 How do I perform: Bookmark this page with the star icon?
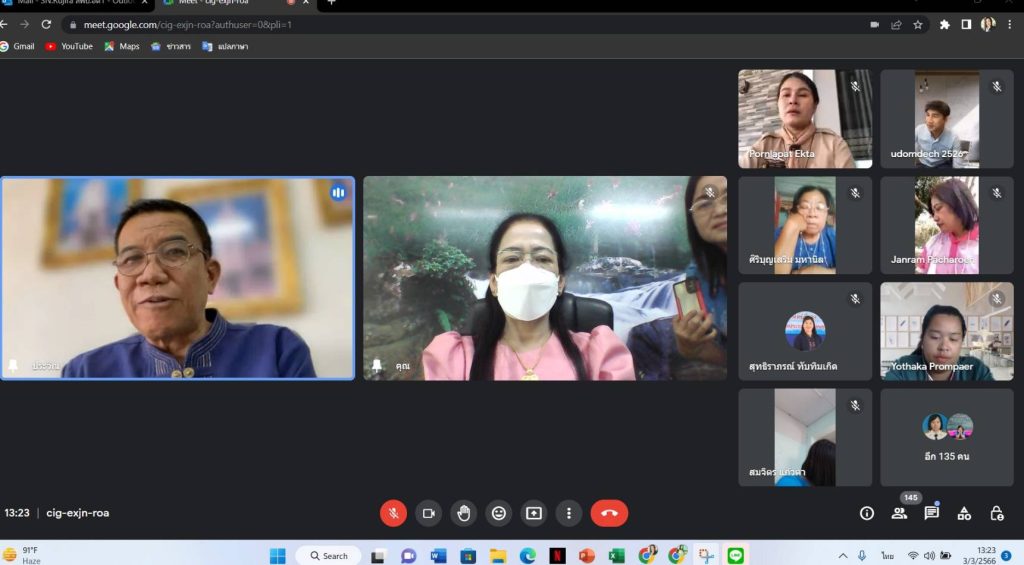(x=918, y=25)
